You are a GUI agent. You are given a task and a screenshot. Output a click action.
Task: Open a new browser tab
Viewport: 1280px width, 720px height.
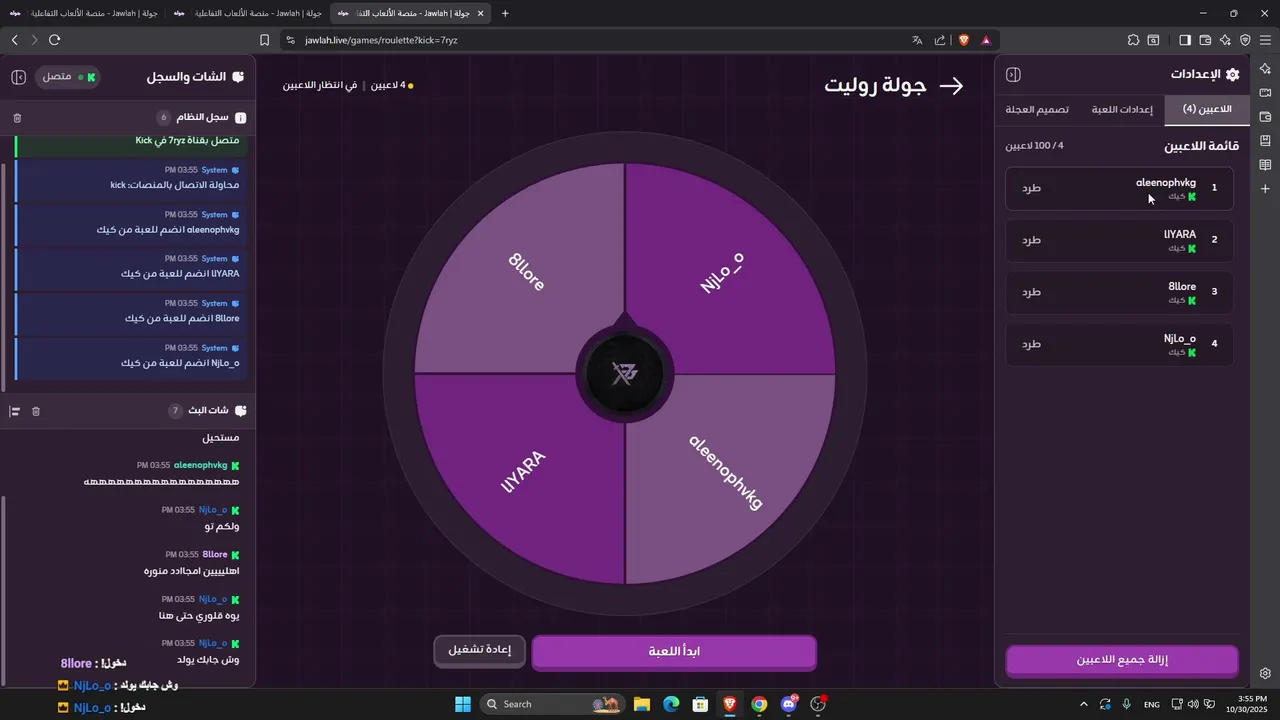click(x=505, y=13)
